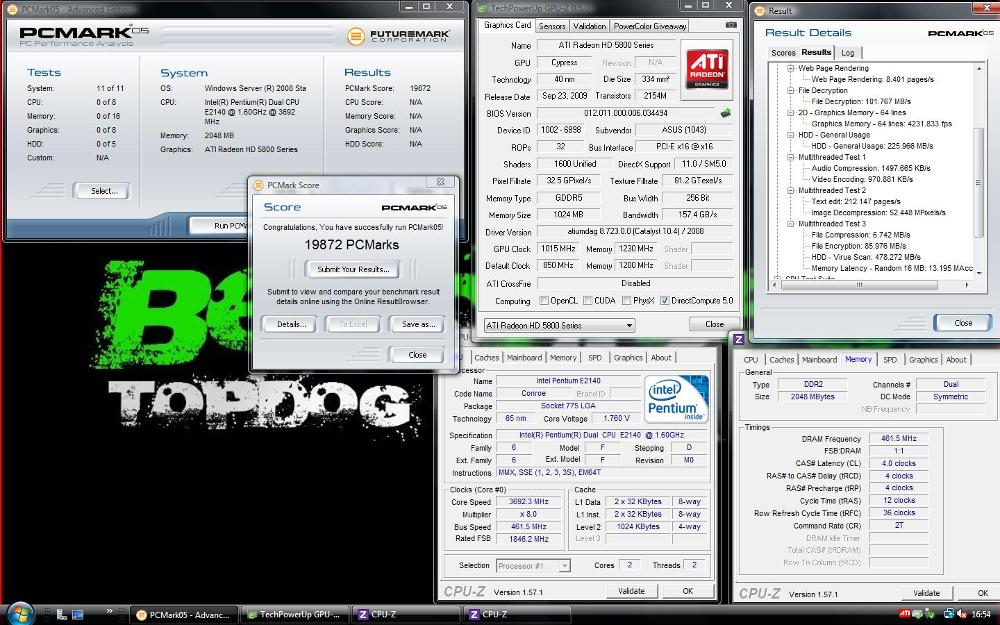The width and height of the screenshot is (1000, 625).
Task: Collapse the Multithreaded Test 3 node
Action: tap(790, 224)
